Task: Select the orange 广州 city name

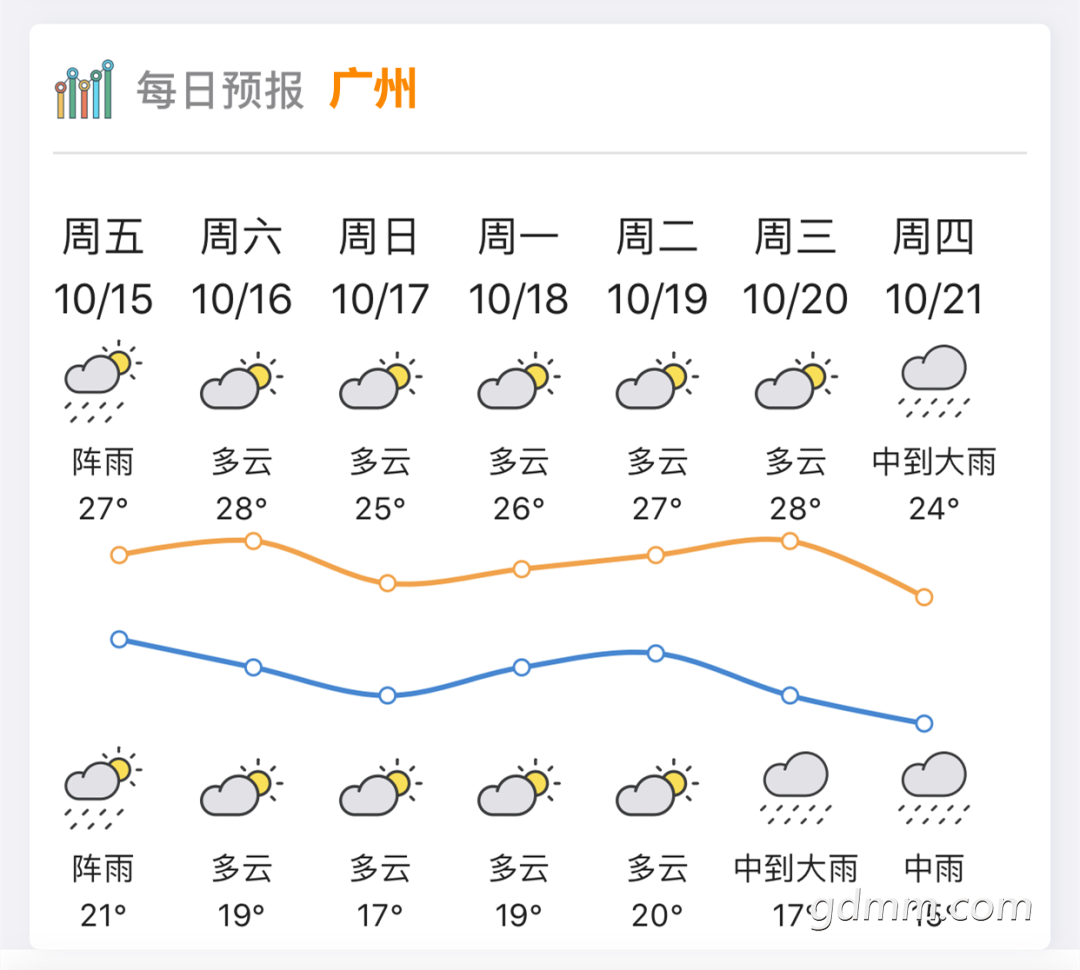Action: (373, 89)
